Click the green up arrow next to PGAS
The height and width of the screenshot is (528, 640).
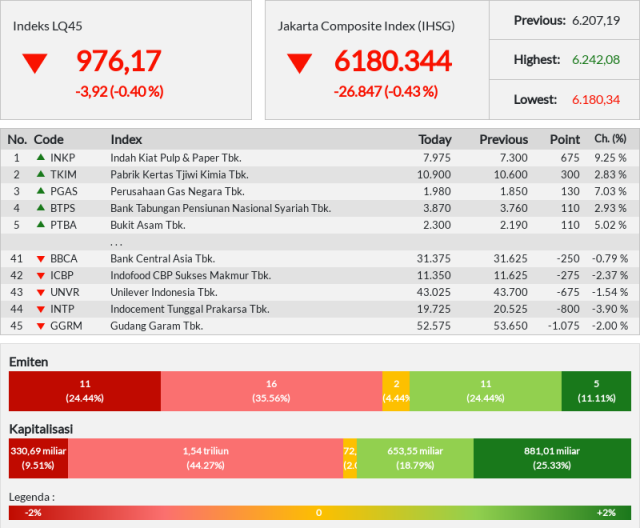[41, 191]
